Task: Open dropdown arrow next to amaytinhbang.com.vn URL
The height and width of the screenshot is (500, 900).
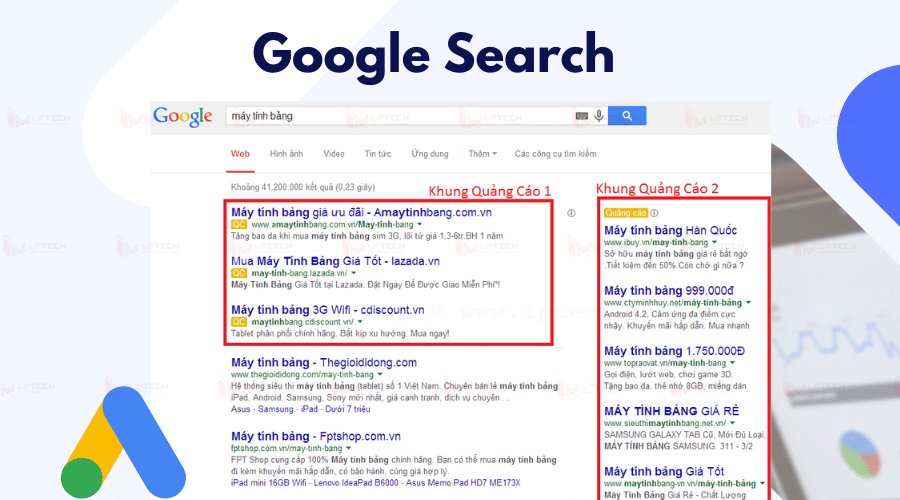Action: pos(420,224)
